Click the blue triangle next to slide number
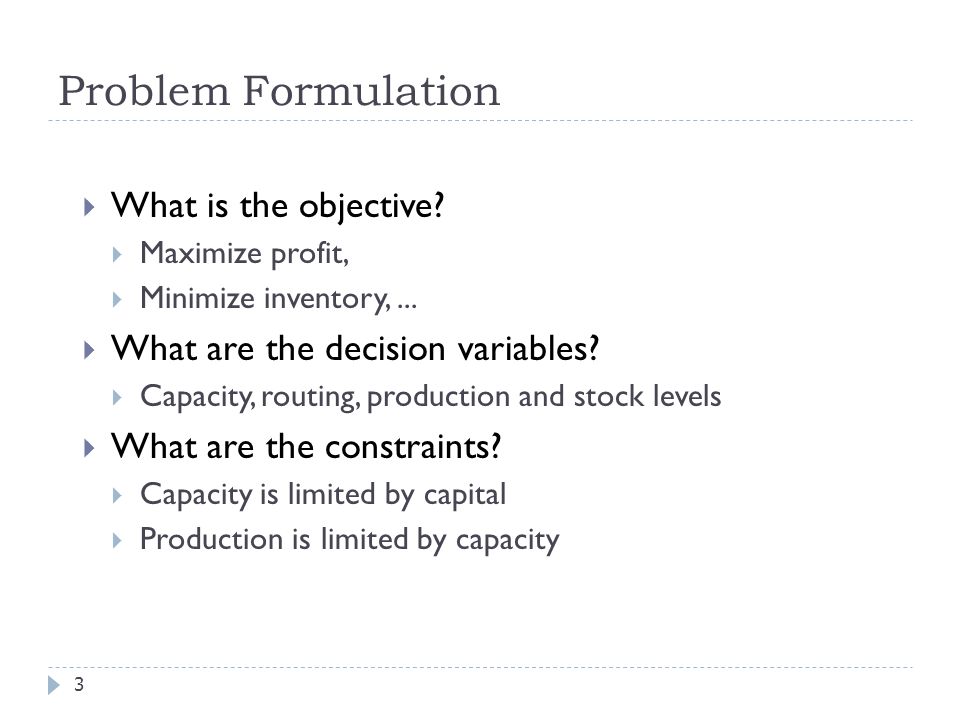 pyautogui.click(x=54, y=685)
